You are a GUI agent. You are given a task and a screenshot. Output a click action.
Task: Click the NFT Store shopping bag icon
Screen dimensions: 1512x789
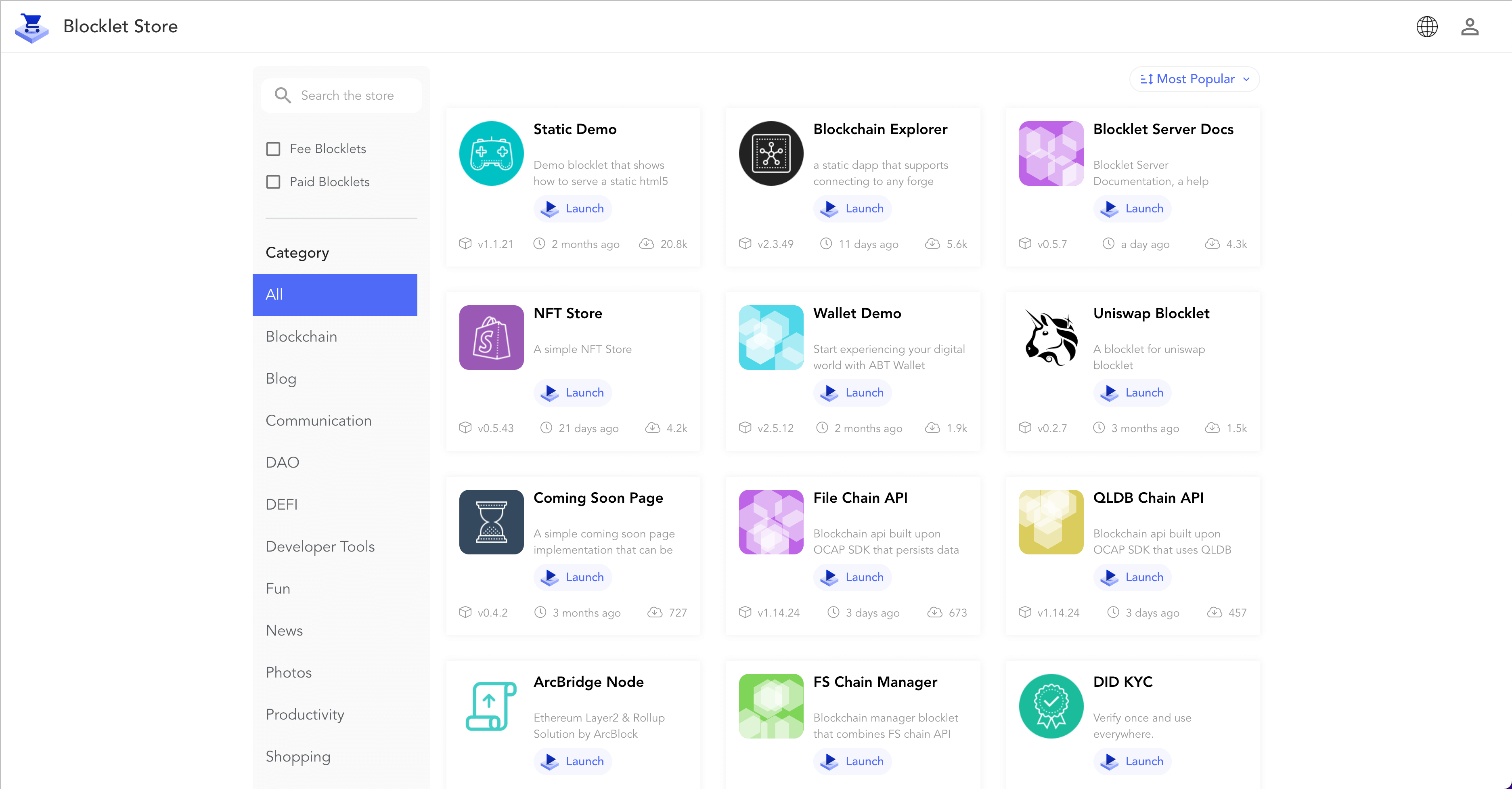pos(491,338)
